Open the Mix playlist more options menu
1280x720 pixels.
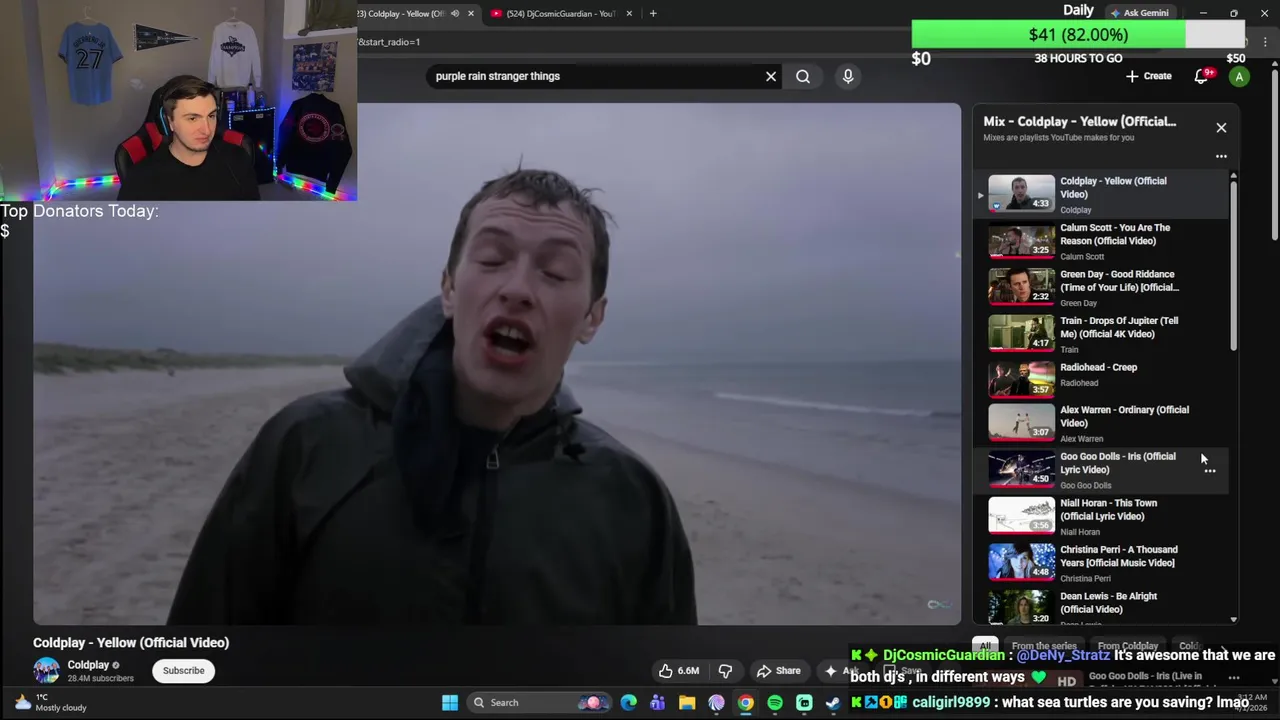(x=1221, y=156)
